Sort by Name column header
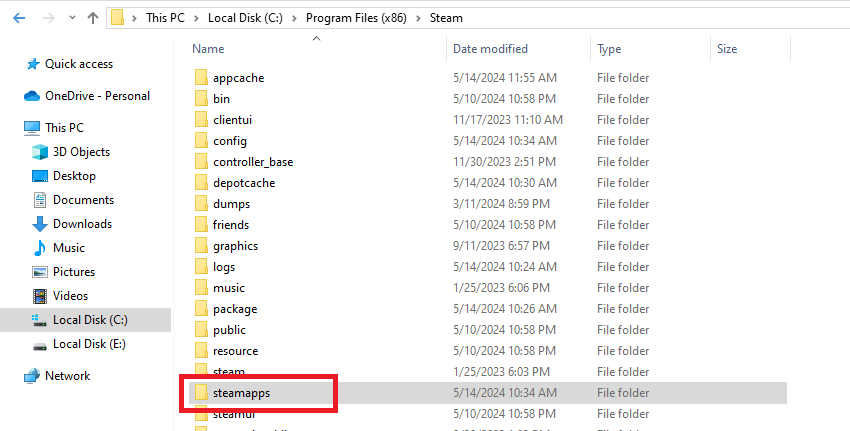Screen dimensions: 850x431 tap(208, 49)
